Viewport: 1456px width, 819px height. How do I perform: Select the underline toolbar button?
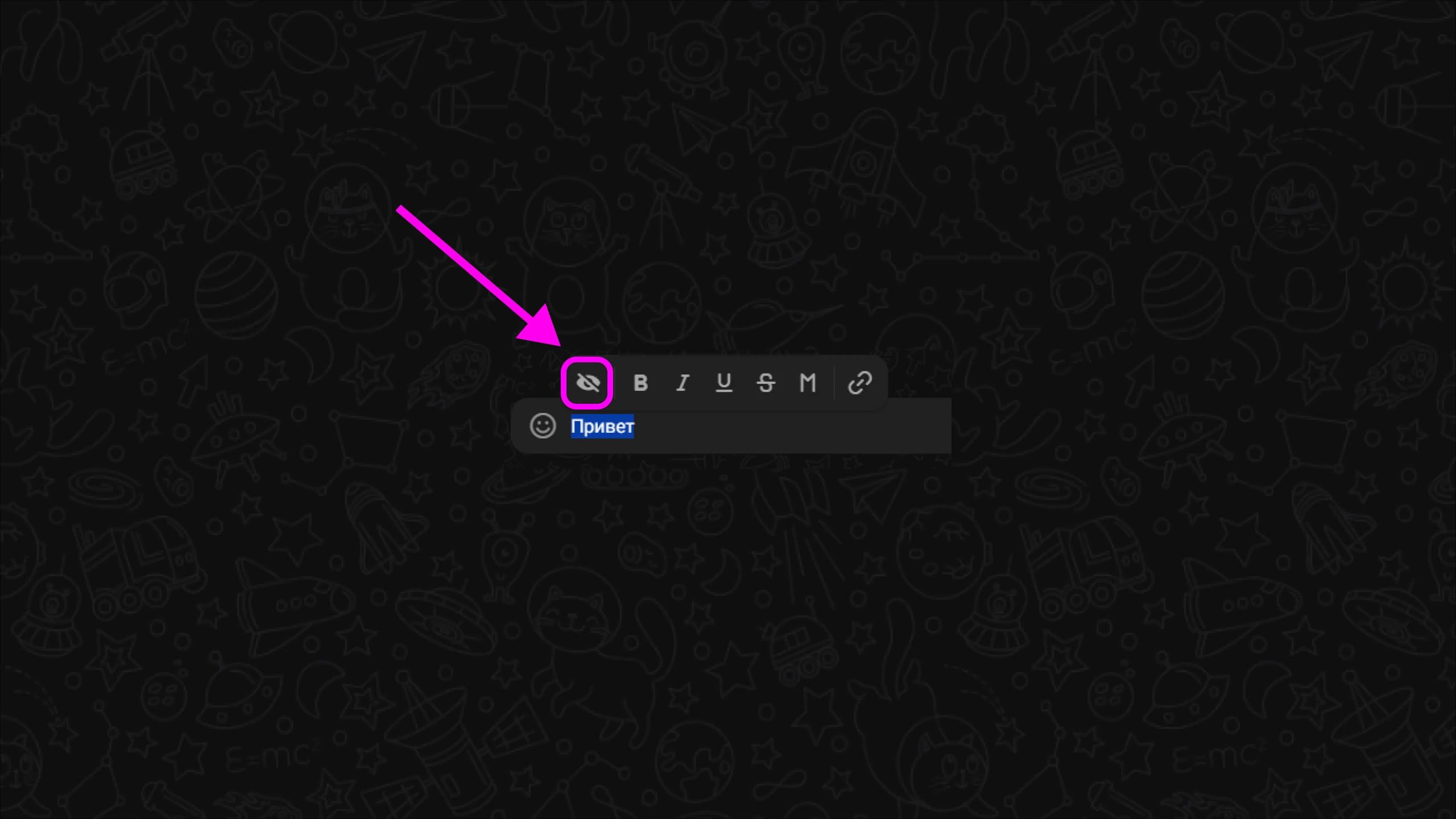[x=724, y=383]
